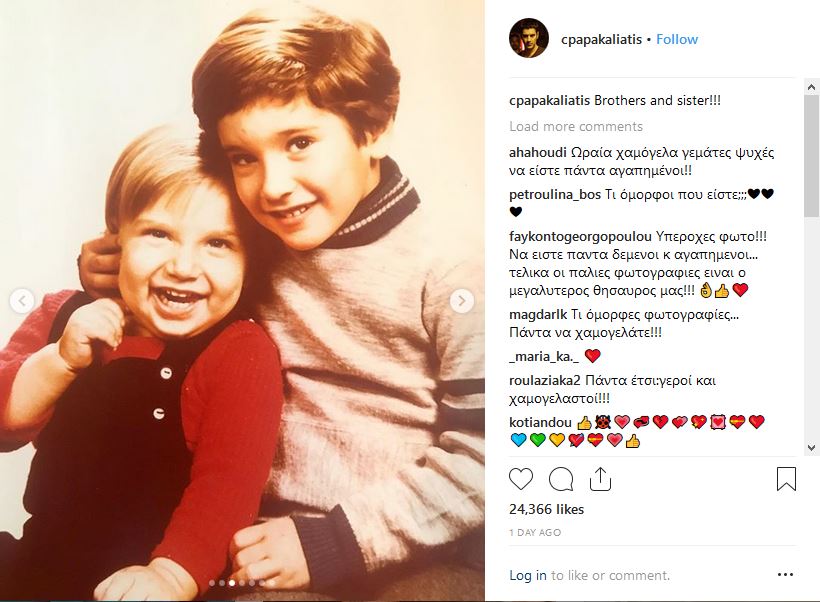Go to the previous photo with the left arrow

[x=22, y=301]
